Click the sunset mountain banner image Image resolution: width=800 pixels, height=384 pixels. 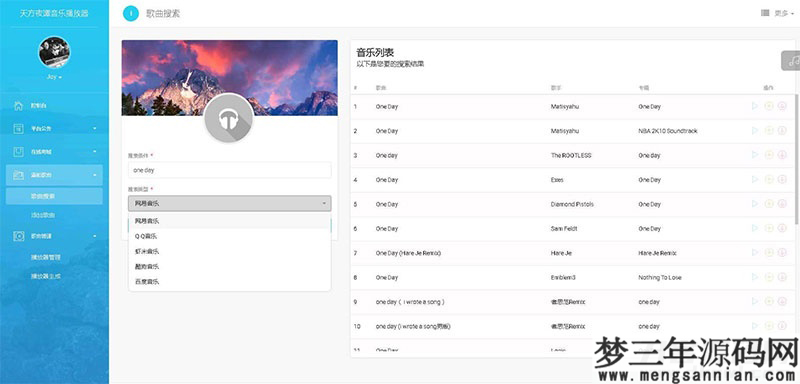coord(230,78)
